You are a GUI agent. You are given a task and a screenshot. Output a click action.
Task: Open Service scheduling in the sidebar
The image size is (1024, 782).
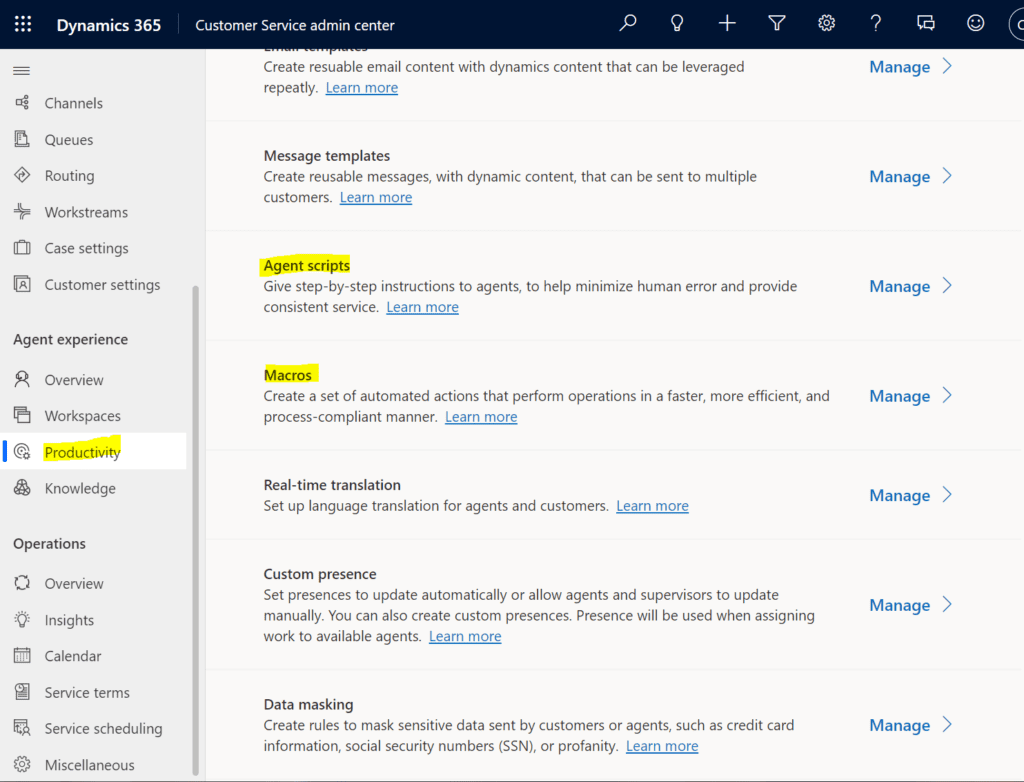[95, 728]
